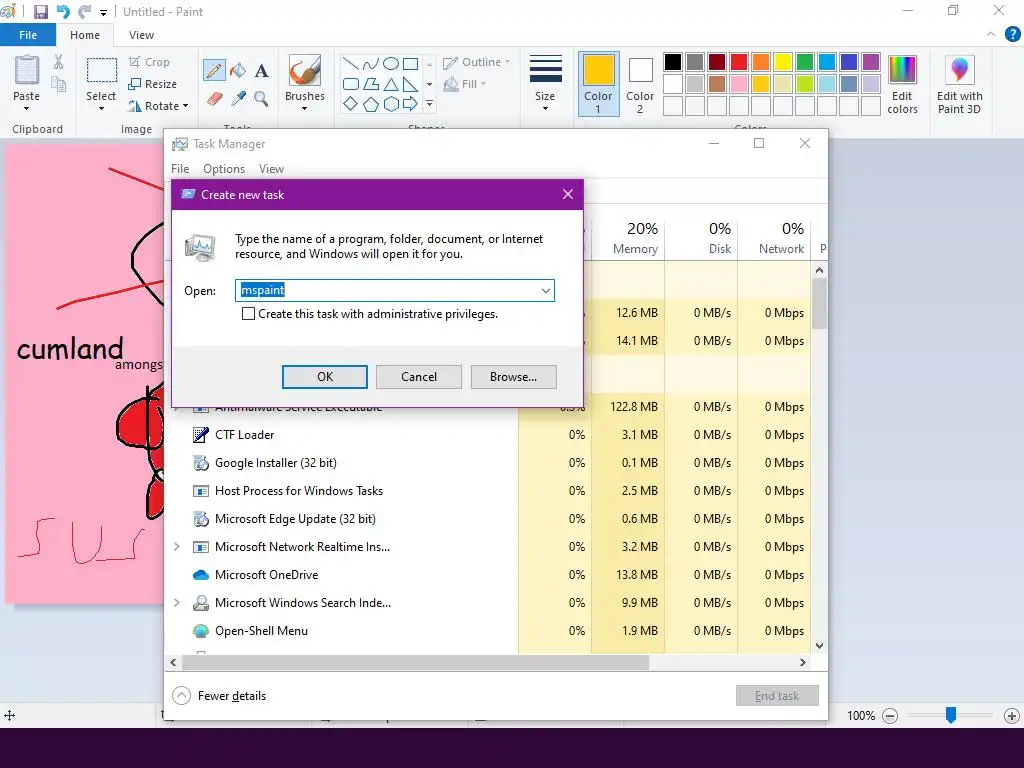Screen dimensions: 1024x768
Task: Click the Paint zoom slider handle
Action: tap(951, 715)
